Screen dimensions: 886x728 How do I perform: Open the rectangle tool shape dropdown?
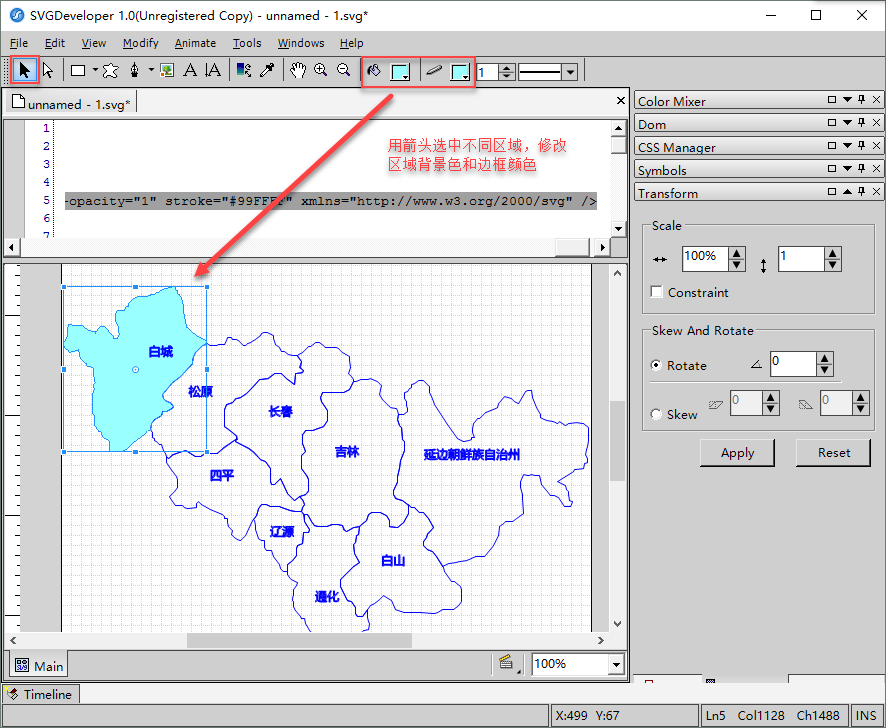95,71
